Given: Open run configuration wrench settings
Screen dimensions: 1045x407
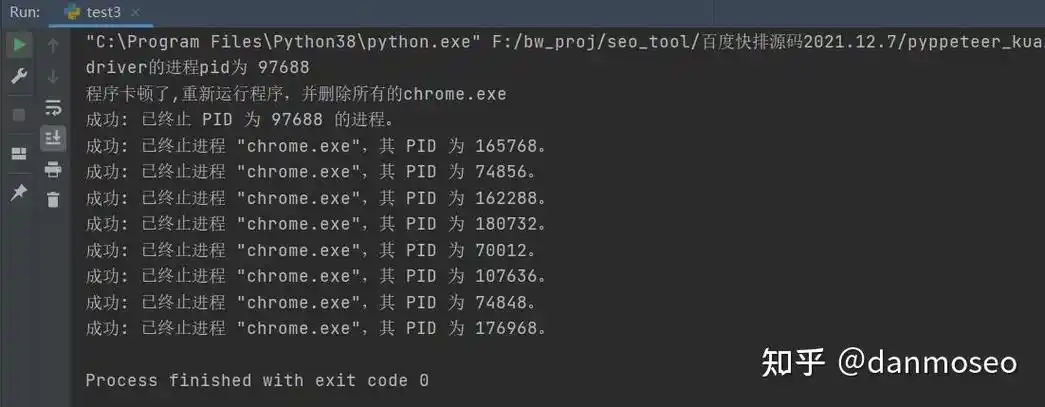Looking at the screenshot, I should 18,77.
